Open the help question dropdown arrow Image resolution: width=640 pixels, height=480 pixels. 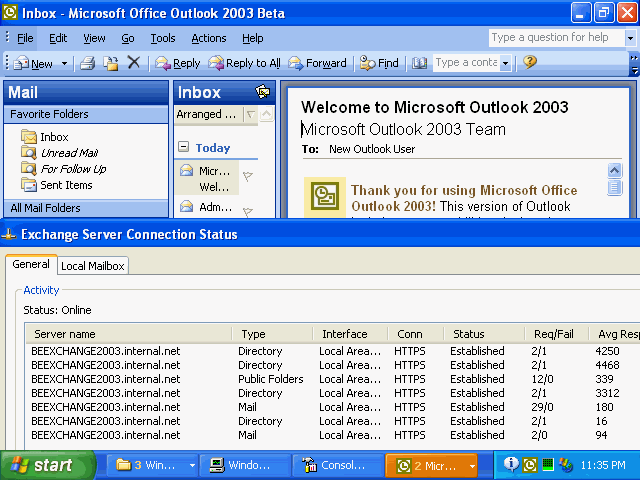click(x=630, y=38)
